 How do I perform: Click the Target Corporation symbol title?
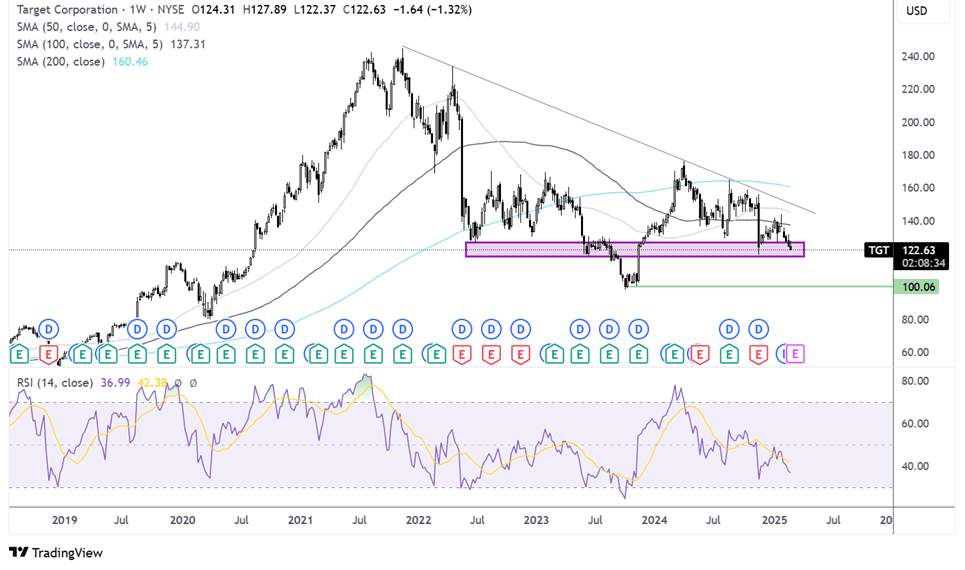67,9
